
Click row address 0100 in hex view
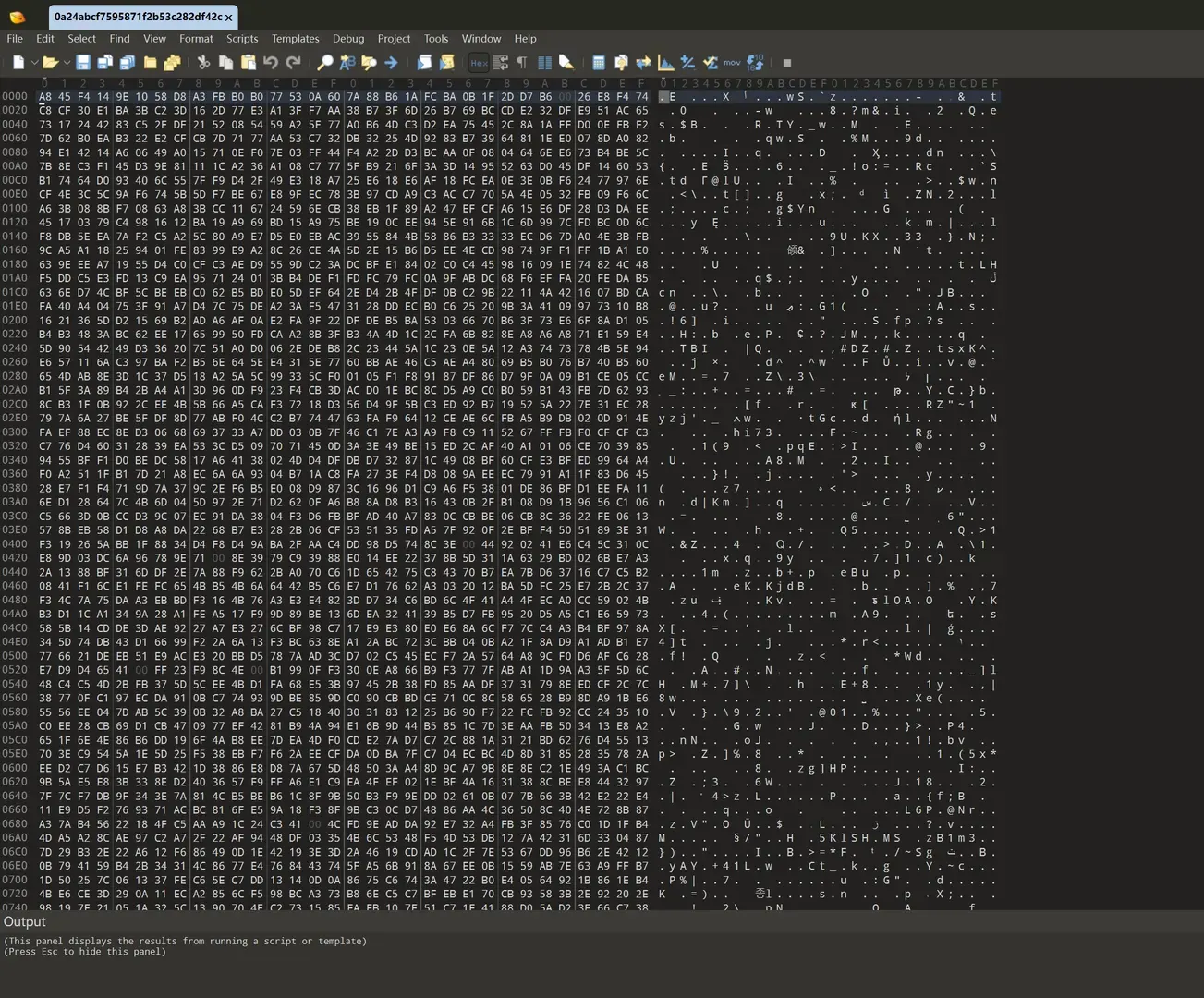tap(15, 208)
